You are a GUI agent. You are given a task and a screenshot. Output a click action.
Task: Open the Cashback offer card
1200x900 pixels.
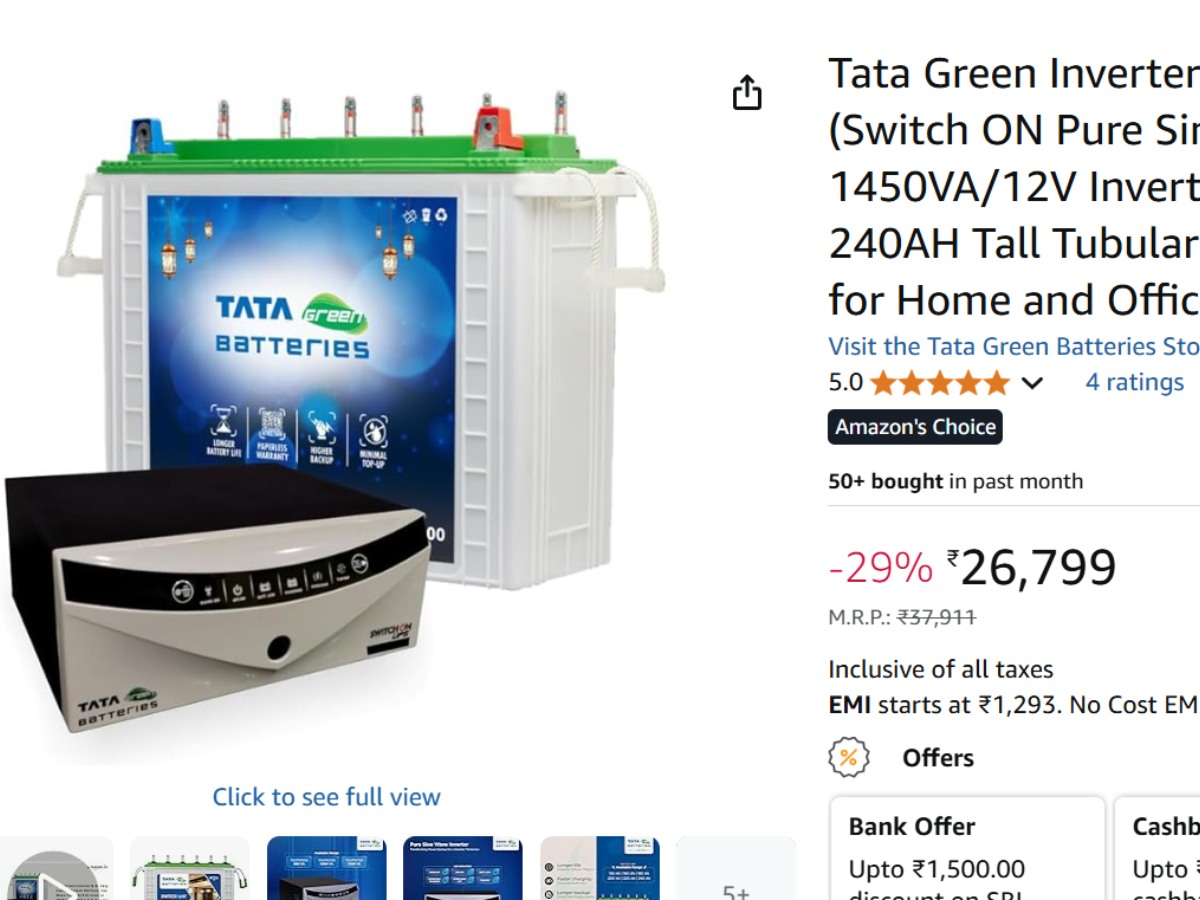pos(1157,848)
